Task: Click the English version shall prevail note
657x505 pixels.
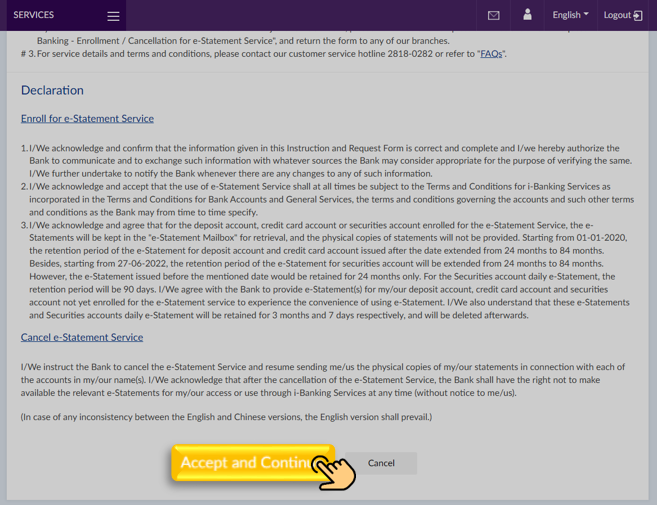Action: (x=226, y=417)
